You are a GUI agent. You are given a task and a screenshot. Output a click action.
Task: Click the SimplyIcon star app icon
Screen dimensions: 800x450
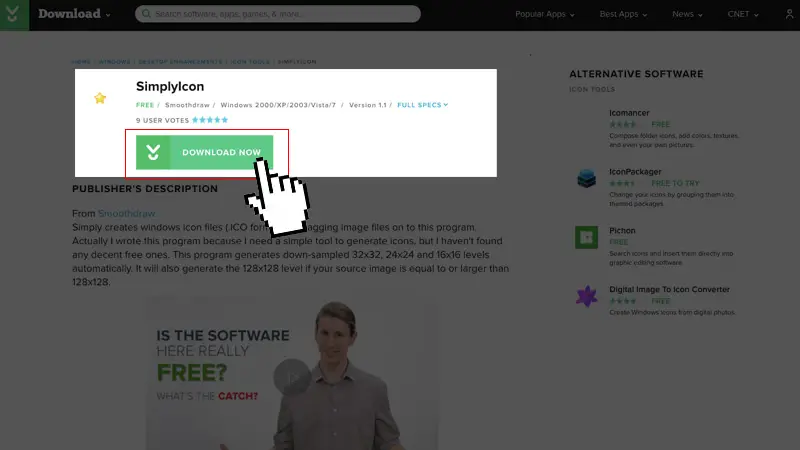coord(100,98)
